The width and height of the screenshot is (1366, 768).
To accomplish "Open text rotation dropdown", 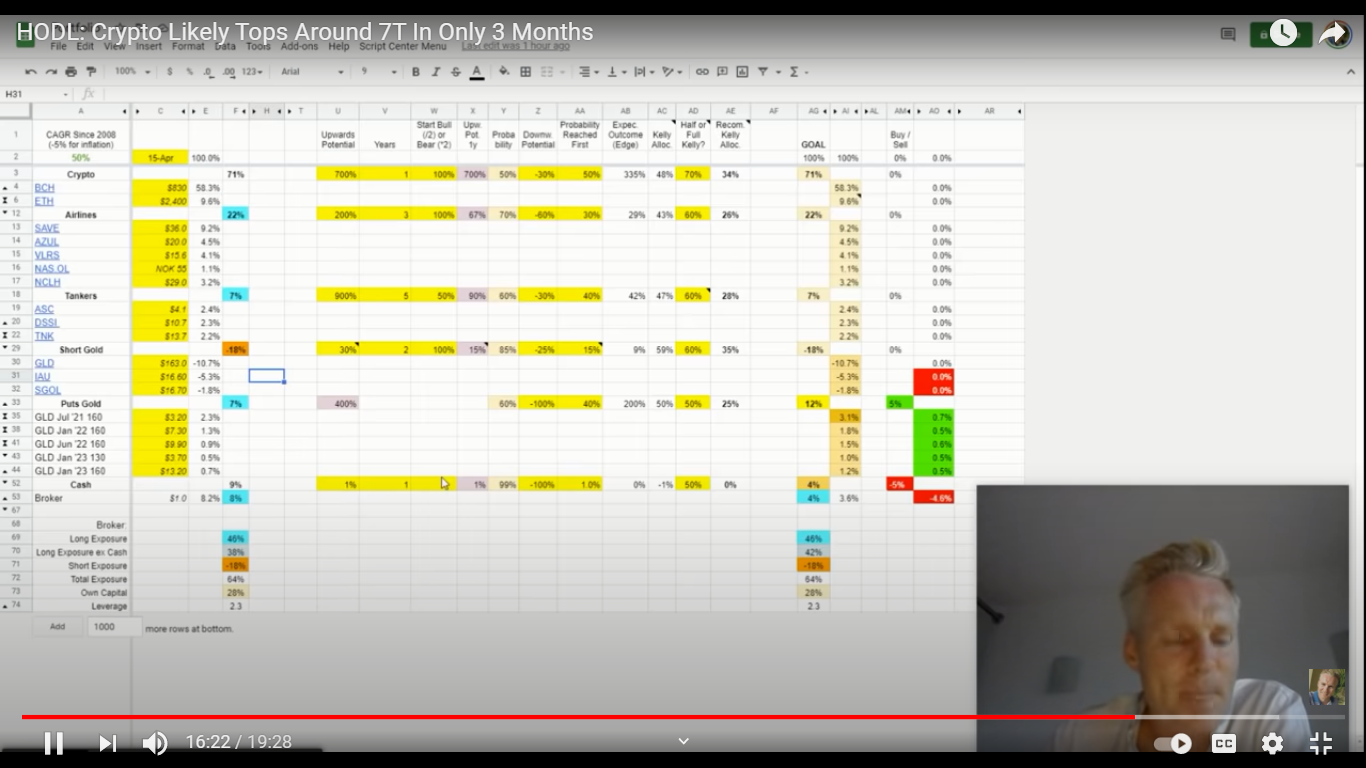I will [672, 72].
